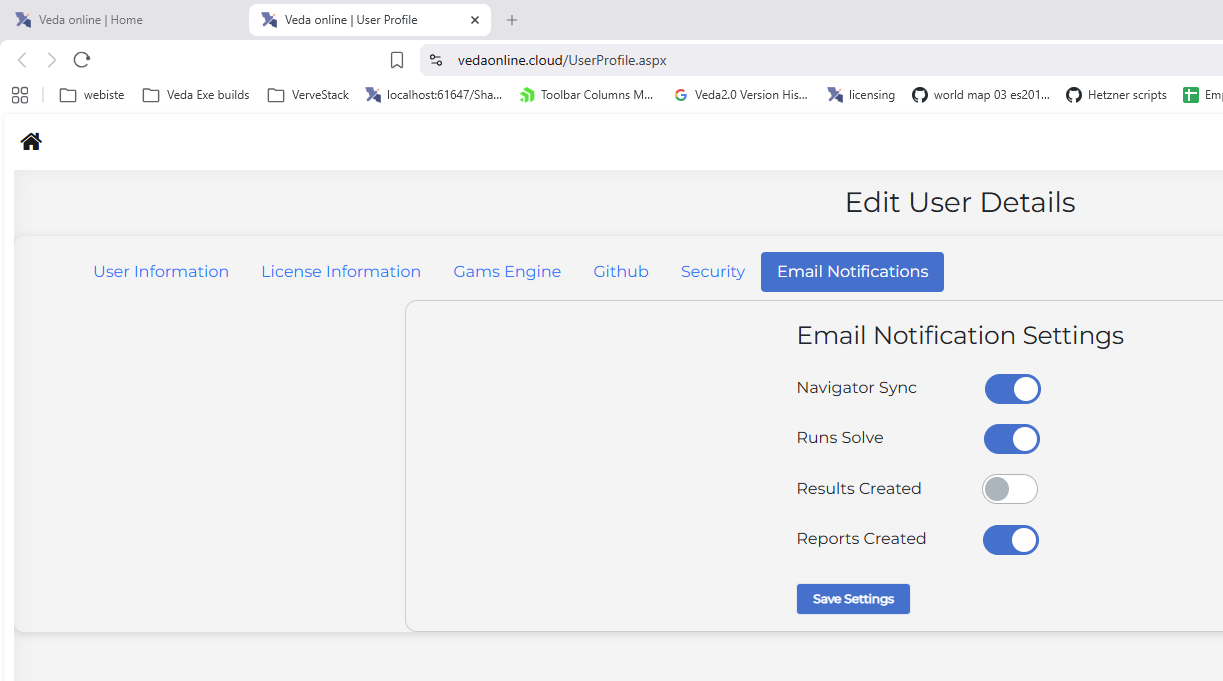Image resolution: width=1223 pixels, height=681 pixels.
Task: Click the Save Settings button
Action: 853,599
